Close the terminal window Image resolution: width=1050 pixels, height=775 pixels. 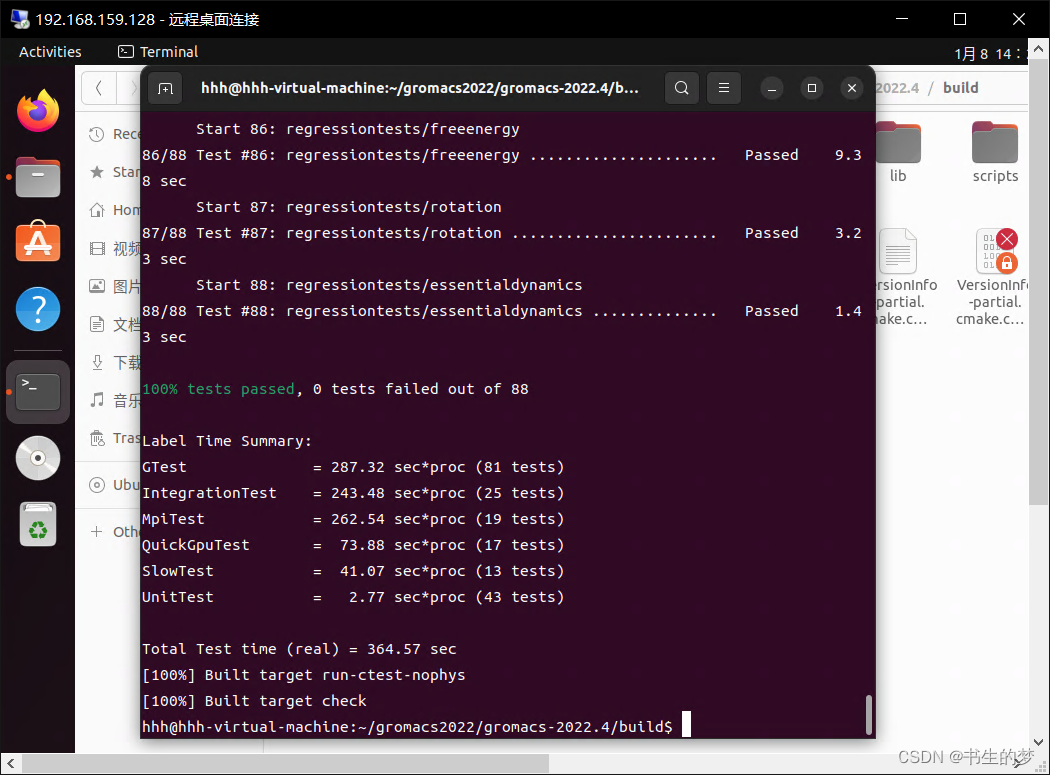pyautogui.click(x=852, y=88)
